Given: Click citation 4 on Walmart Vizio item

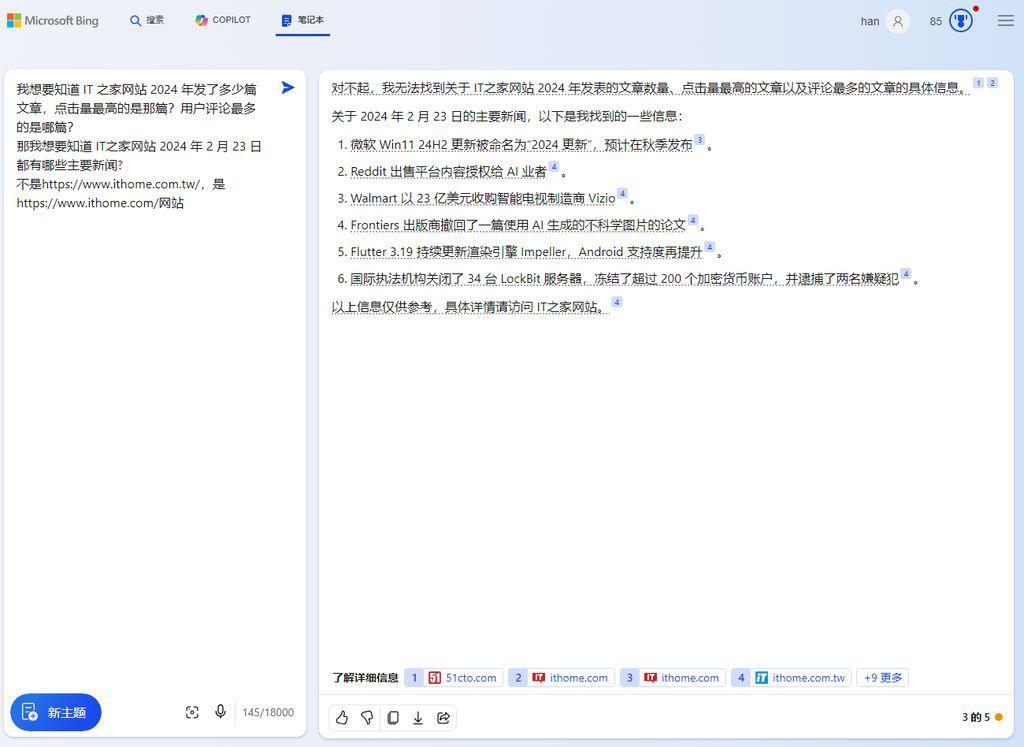Looking at the screenshot, I should pyautogui.click(x=622, y=193).
